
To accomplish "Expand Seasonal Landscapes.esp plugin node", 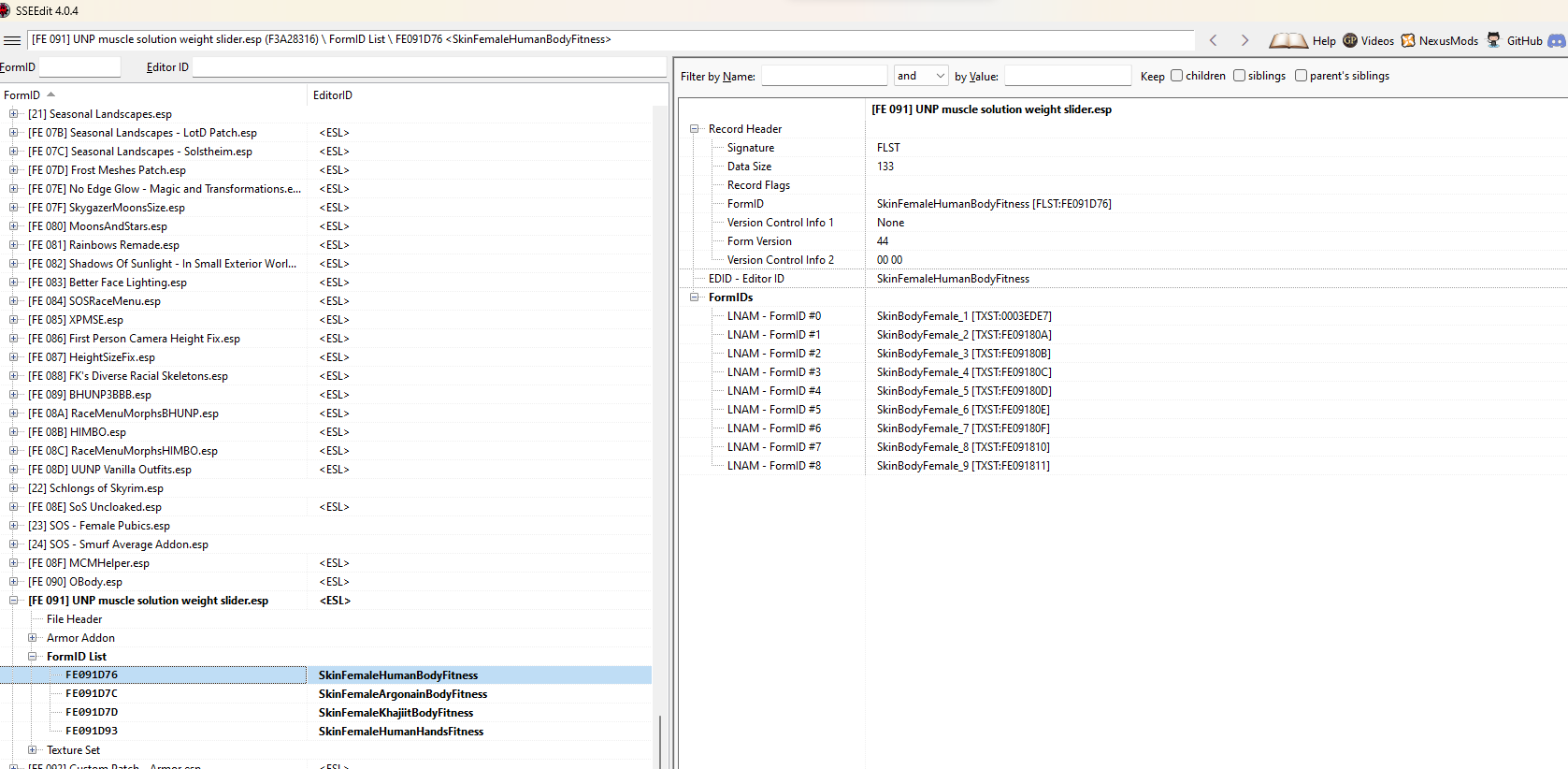I will [x=14, y=114].
